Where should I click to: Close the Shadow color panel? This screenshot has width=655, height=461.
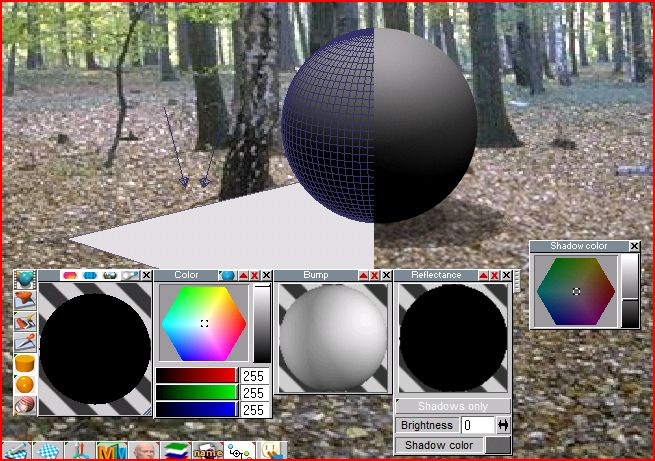click(x=634, y=246)
